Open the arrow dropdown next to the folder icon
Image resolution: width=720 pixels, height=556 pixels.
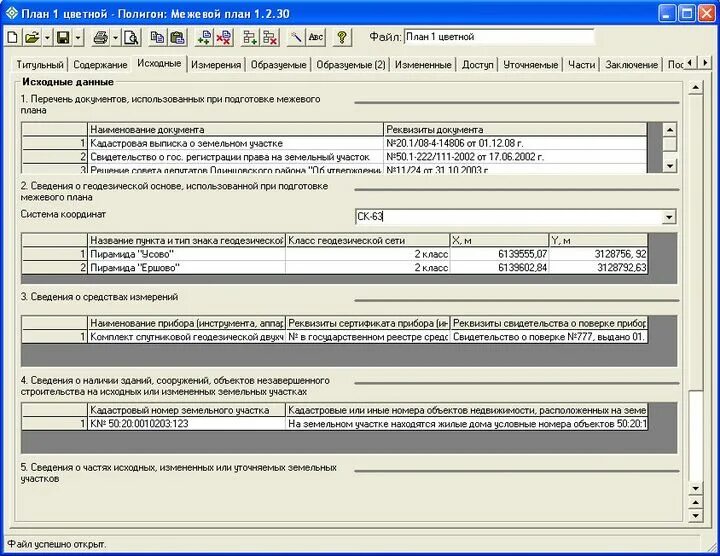(47, 37)
